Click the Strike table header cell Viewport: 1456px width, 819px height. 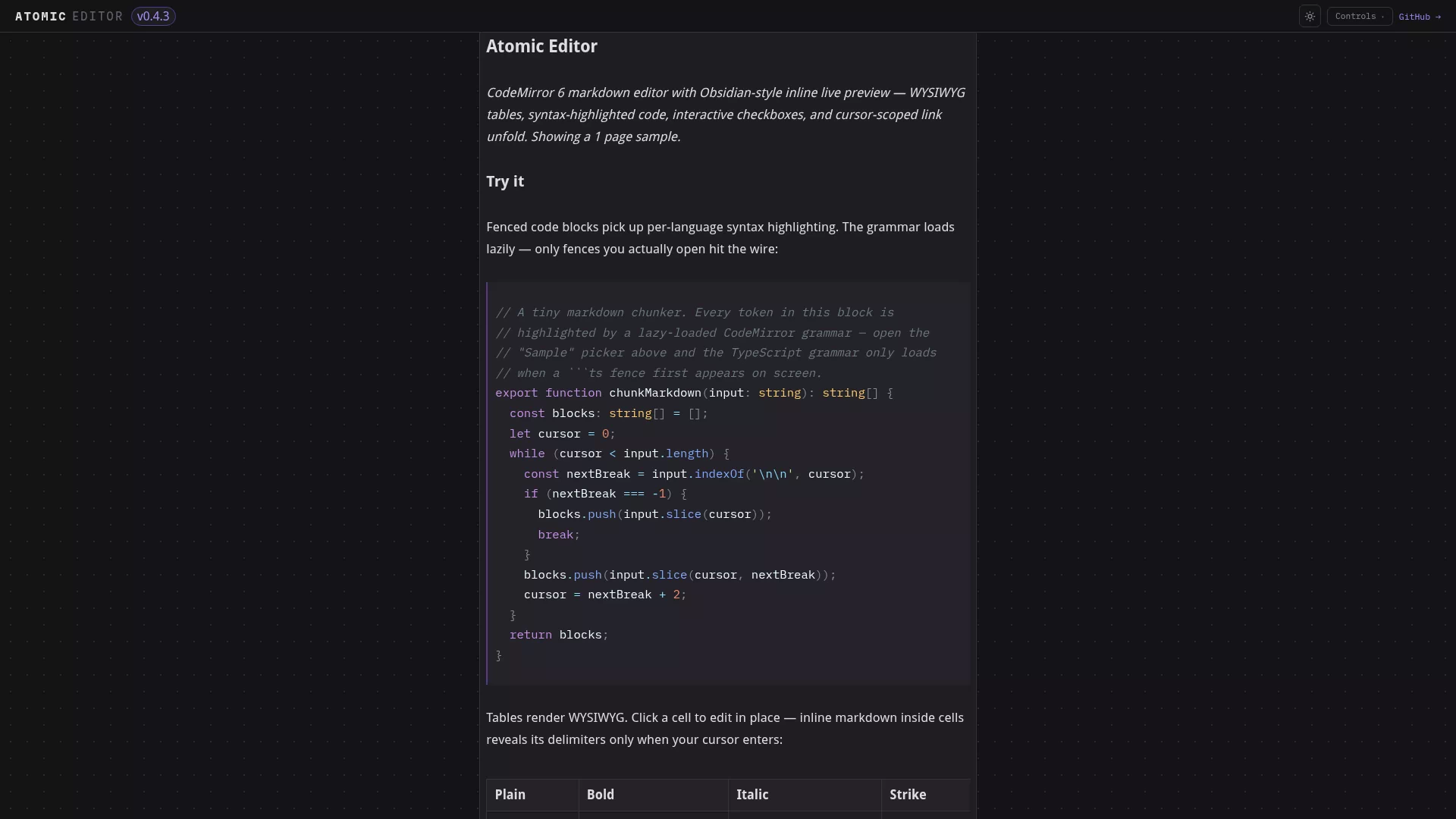925,795
